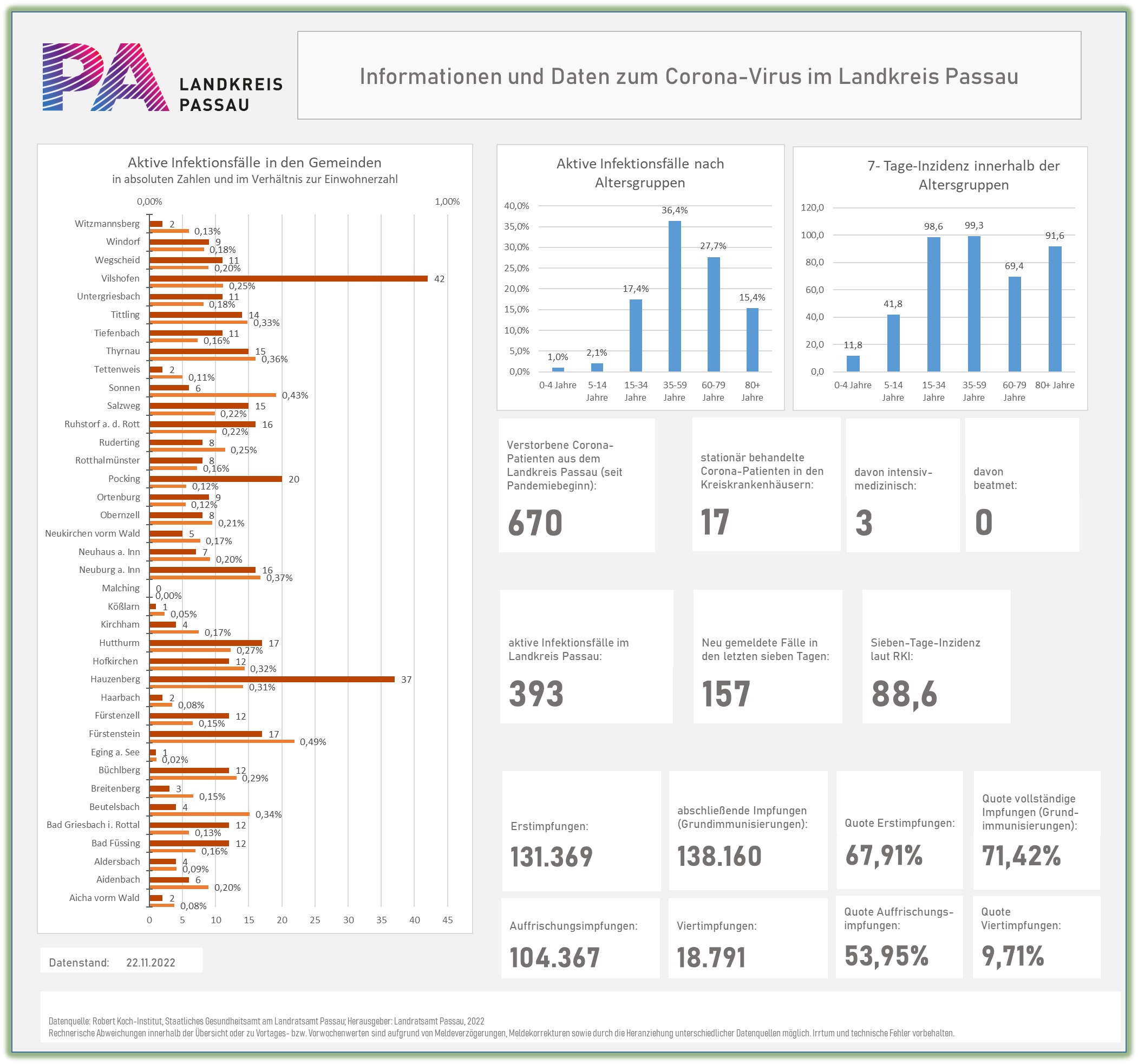Screen dimensions: 1138x1064
Task: Click the dashboard title 'Informationen und Daten zum Corona-Virus'
Action: (x=689, y=76)
